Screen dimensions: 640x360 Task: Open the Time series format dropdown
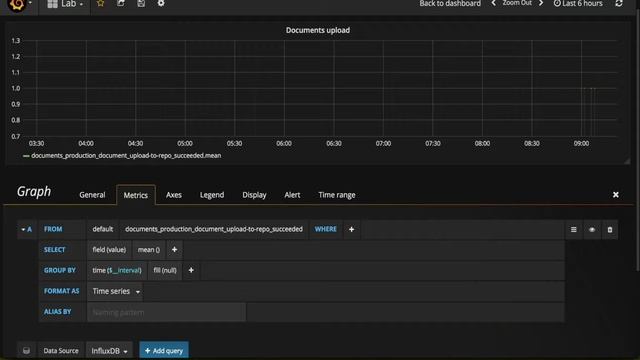click(x=116, y=291)
